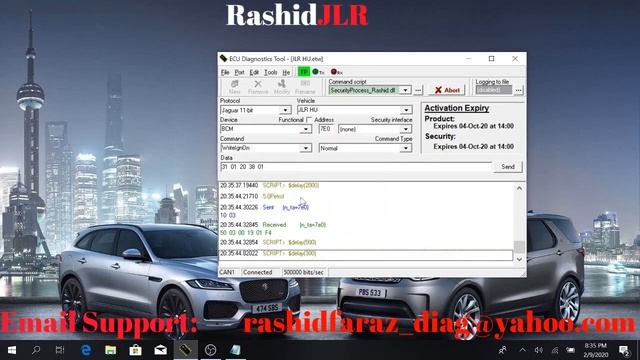The image size is (640, 360).
Task: Open the volume control in tray
Action: click(x=539, y=350)
